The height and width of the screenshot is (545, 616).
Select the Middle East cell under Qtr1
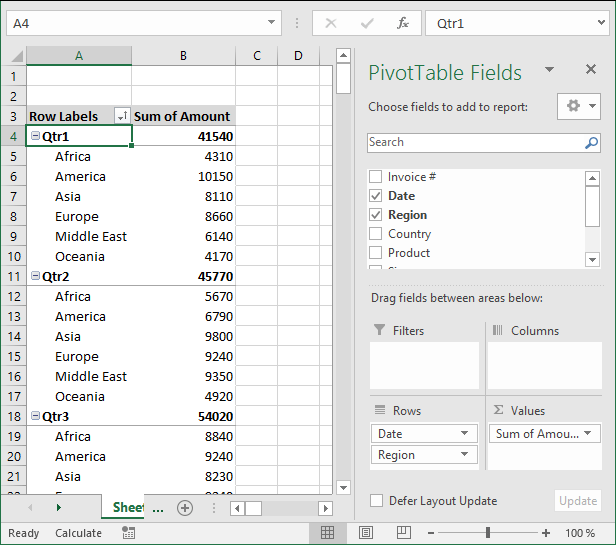tap(79, 236)
